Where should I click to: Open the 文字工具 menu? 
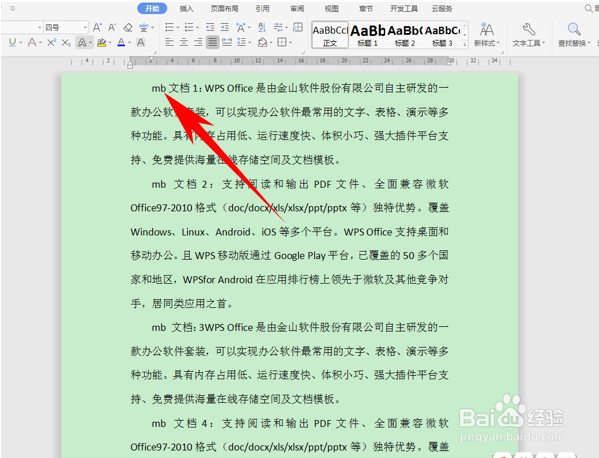(529, 35)
